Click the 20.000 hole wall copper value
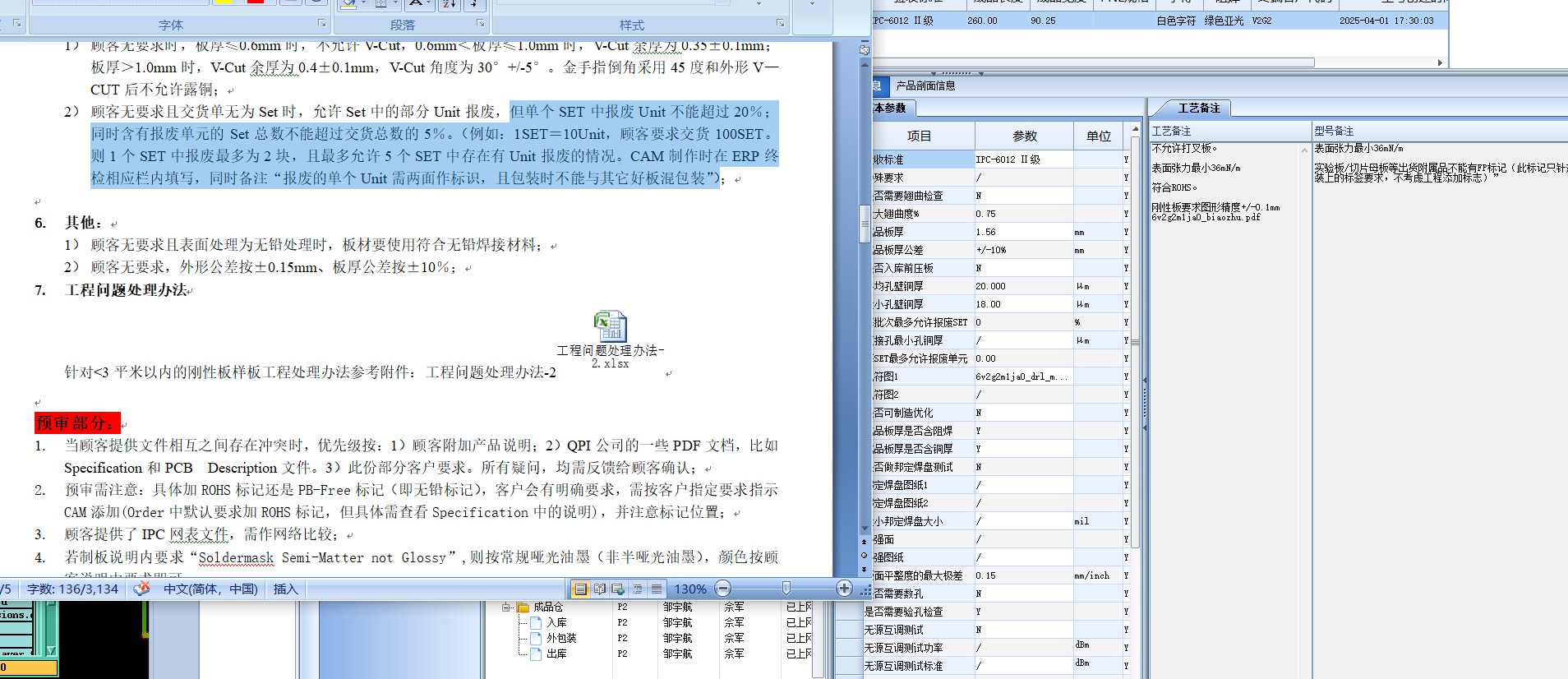This screenshot has width=1568, height=679. point(1024,286)
